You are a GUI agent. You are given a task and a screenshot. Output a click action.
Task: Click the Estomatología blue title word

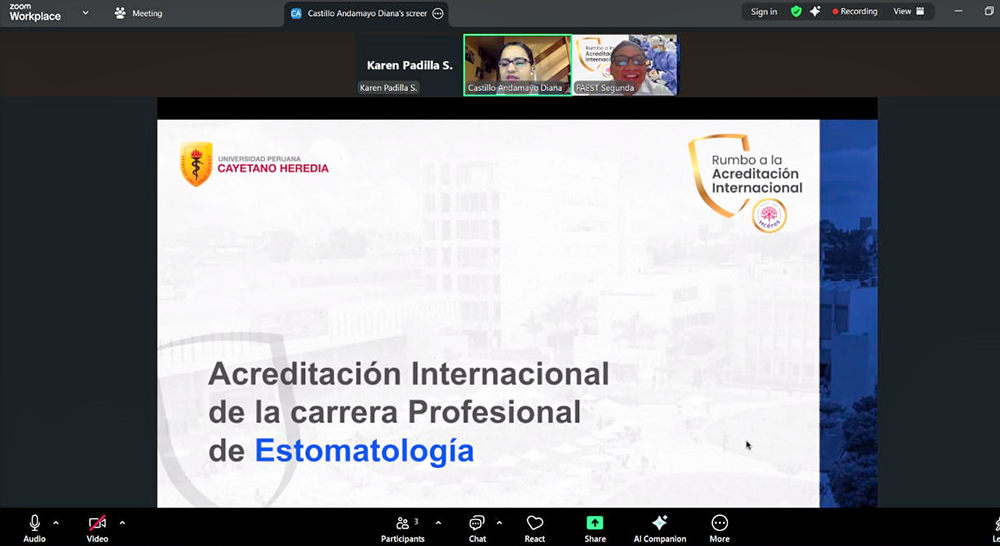tap(364, 451)
